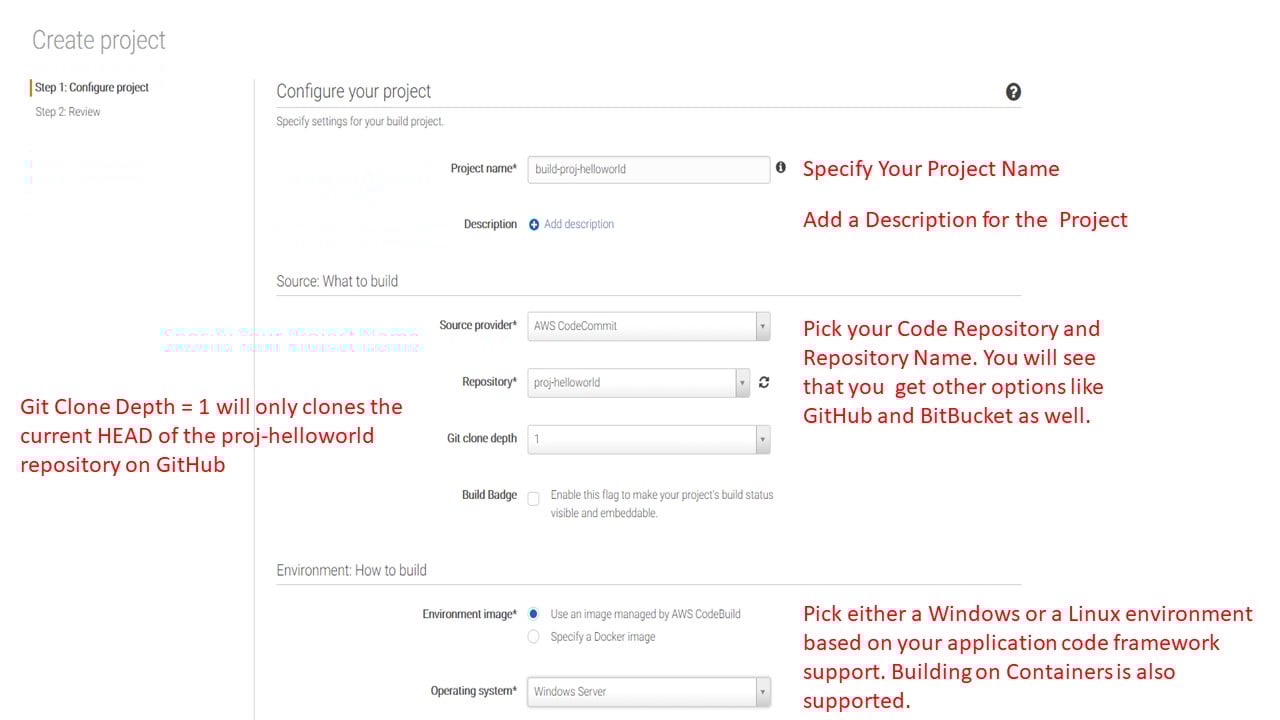Click the info icon beside Project name field
This screenshot has width=1280, height=720.
coord(781,168)
